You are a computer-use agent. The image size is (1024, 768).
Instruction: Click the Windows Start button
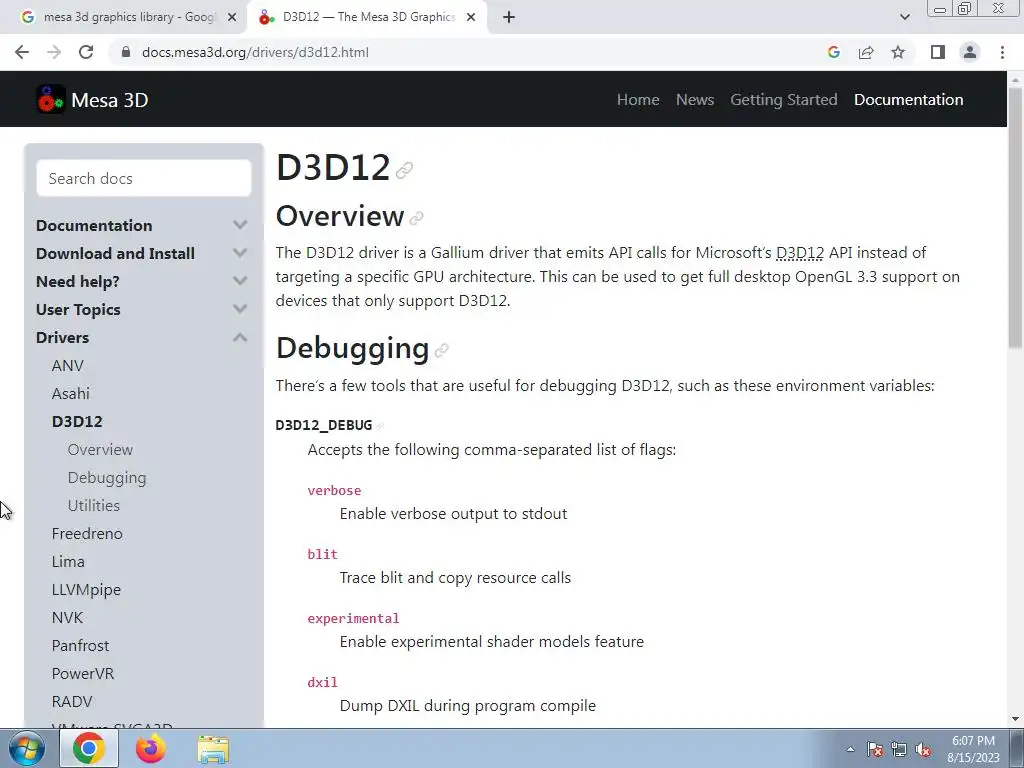click(x=27, y=749)
